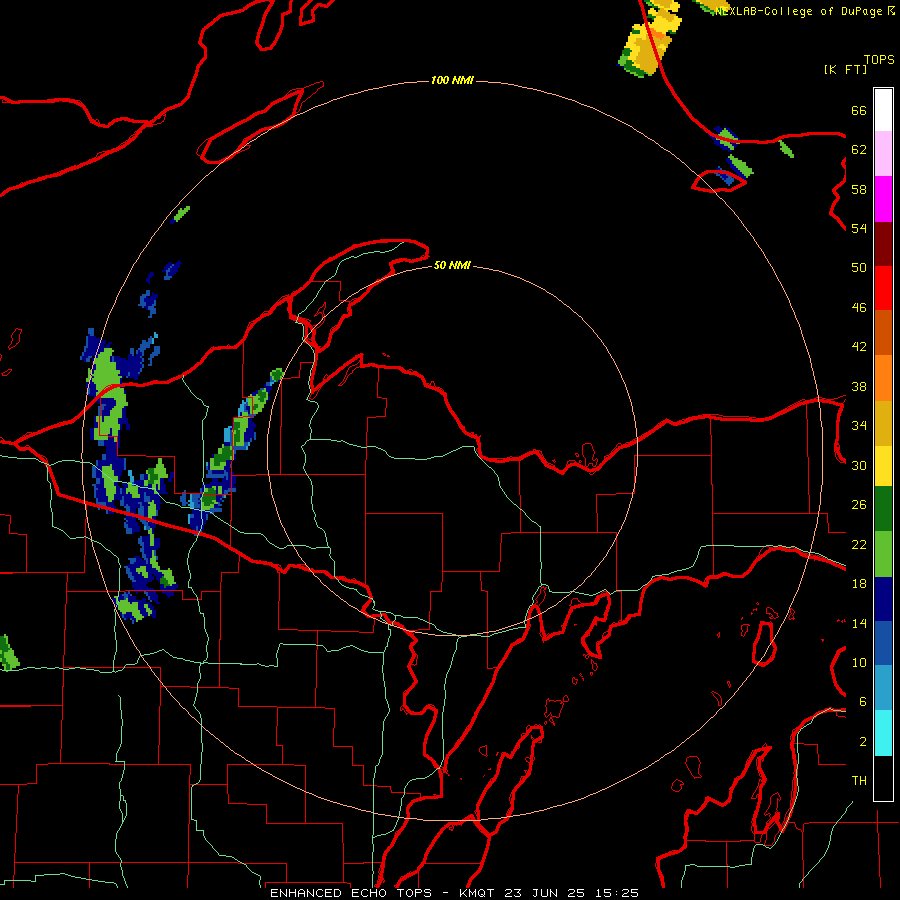Click the legend value '54'
The width and height of the screenshot is (900, 900).
point(859,228)
